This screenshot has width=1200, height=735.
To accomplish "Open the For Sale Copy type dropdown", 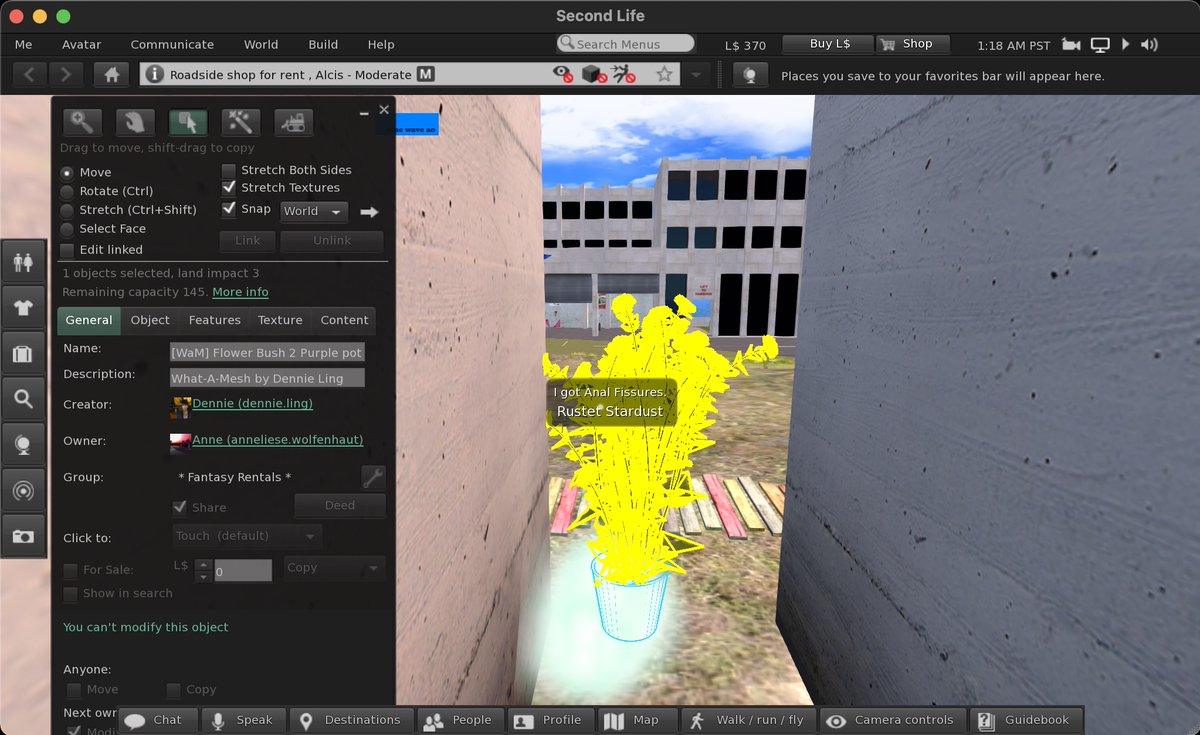I will point(334,568).
